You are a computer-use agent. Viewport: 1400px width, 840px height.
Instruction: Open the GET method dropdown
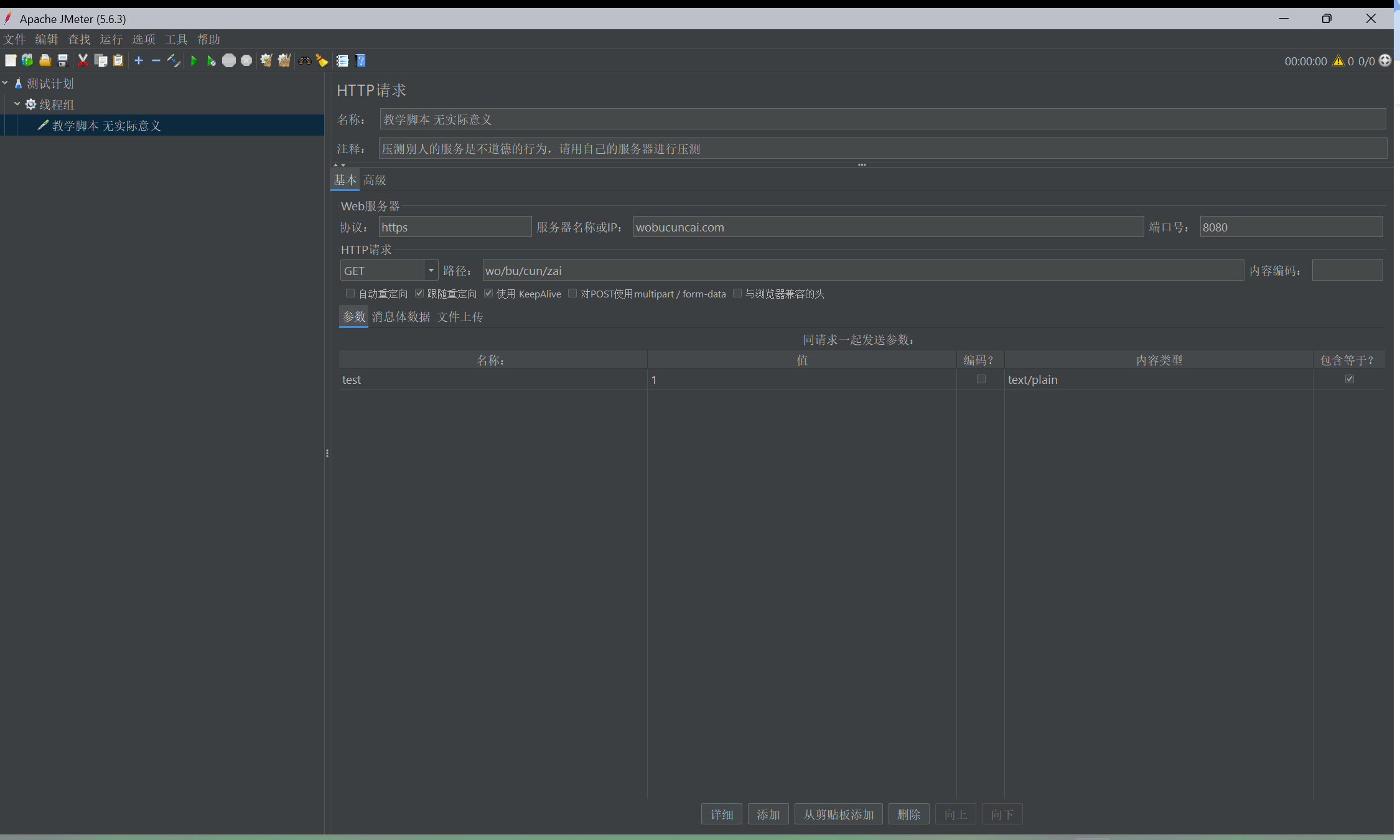(431, 271)
